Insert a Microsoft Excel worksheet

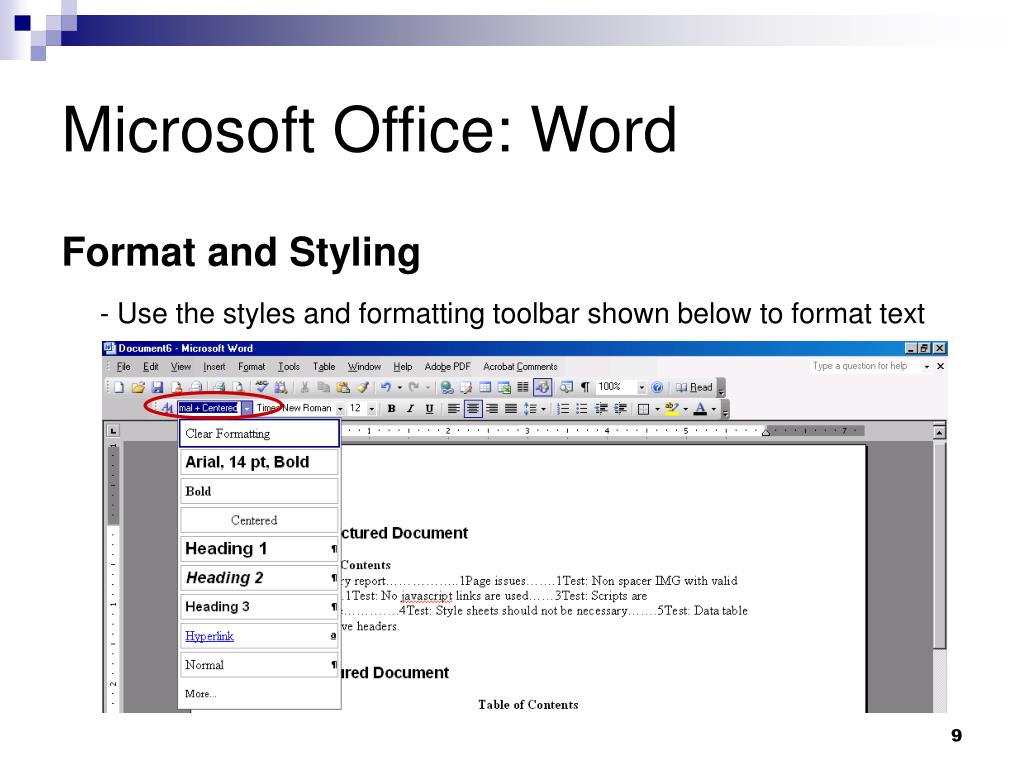pyautogui.click(x=504, y=387)
